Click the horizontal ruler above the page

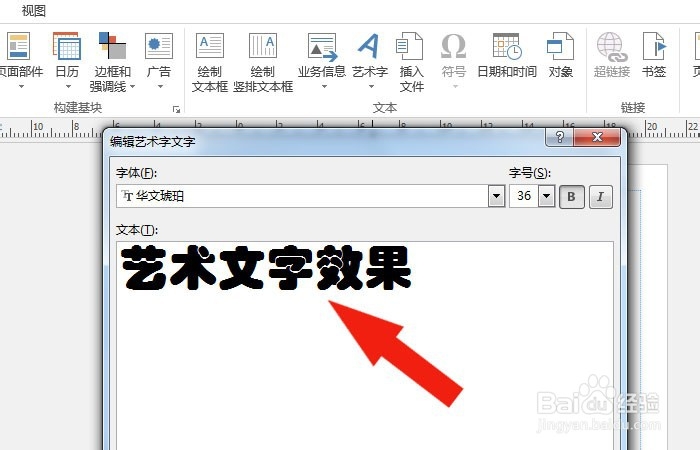pyautogui.click(x=350, y=125)
